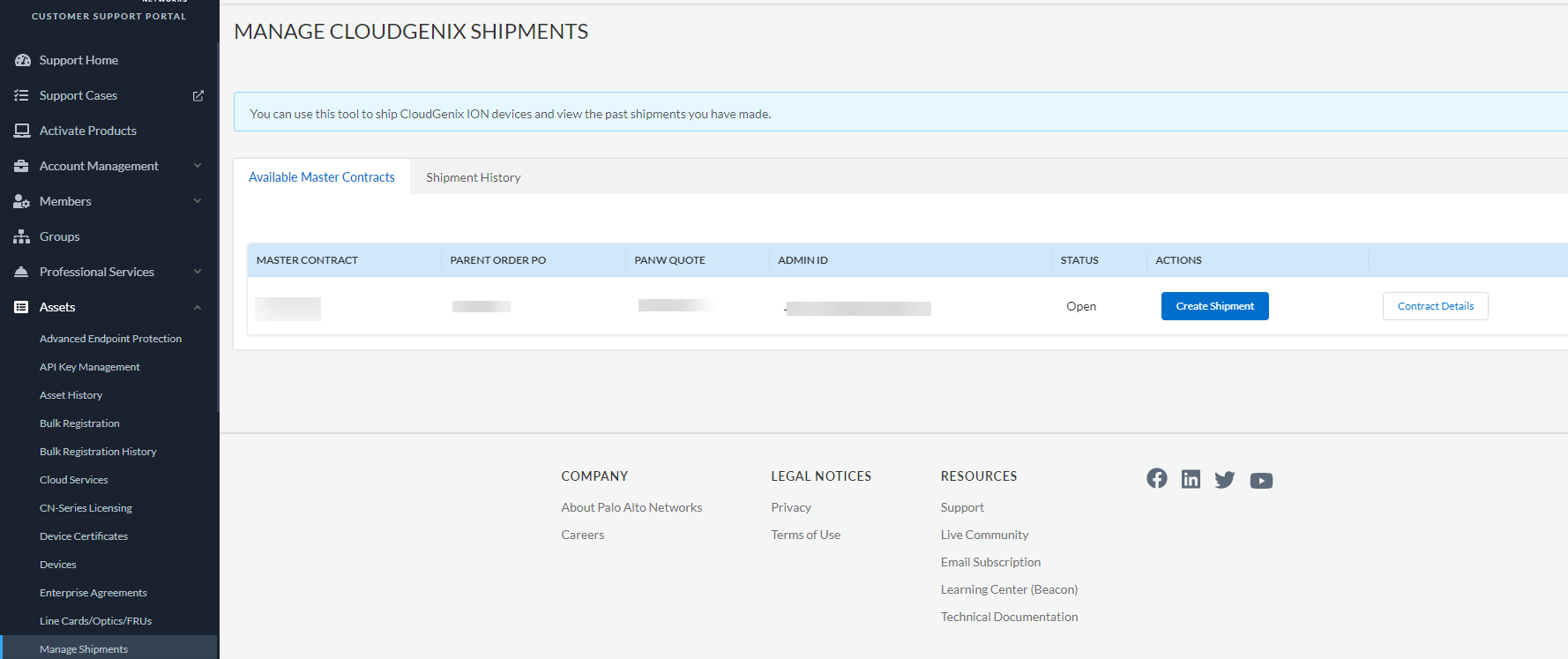Open the Twitter social icon
The width and height of the screenshot is (1568, 659).
click(x=1225, y=480)
